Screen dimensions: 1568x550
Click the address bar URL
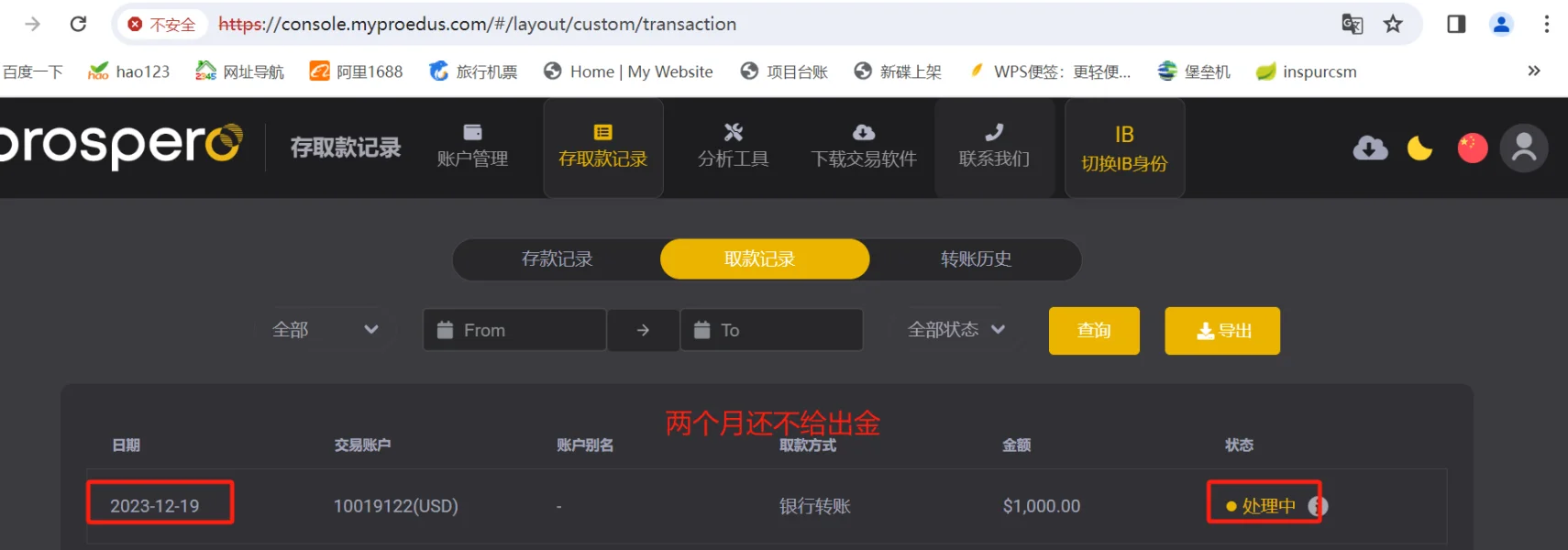(x=477, y=24)
